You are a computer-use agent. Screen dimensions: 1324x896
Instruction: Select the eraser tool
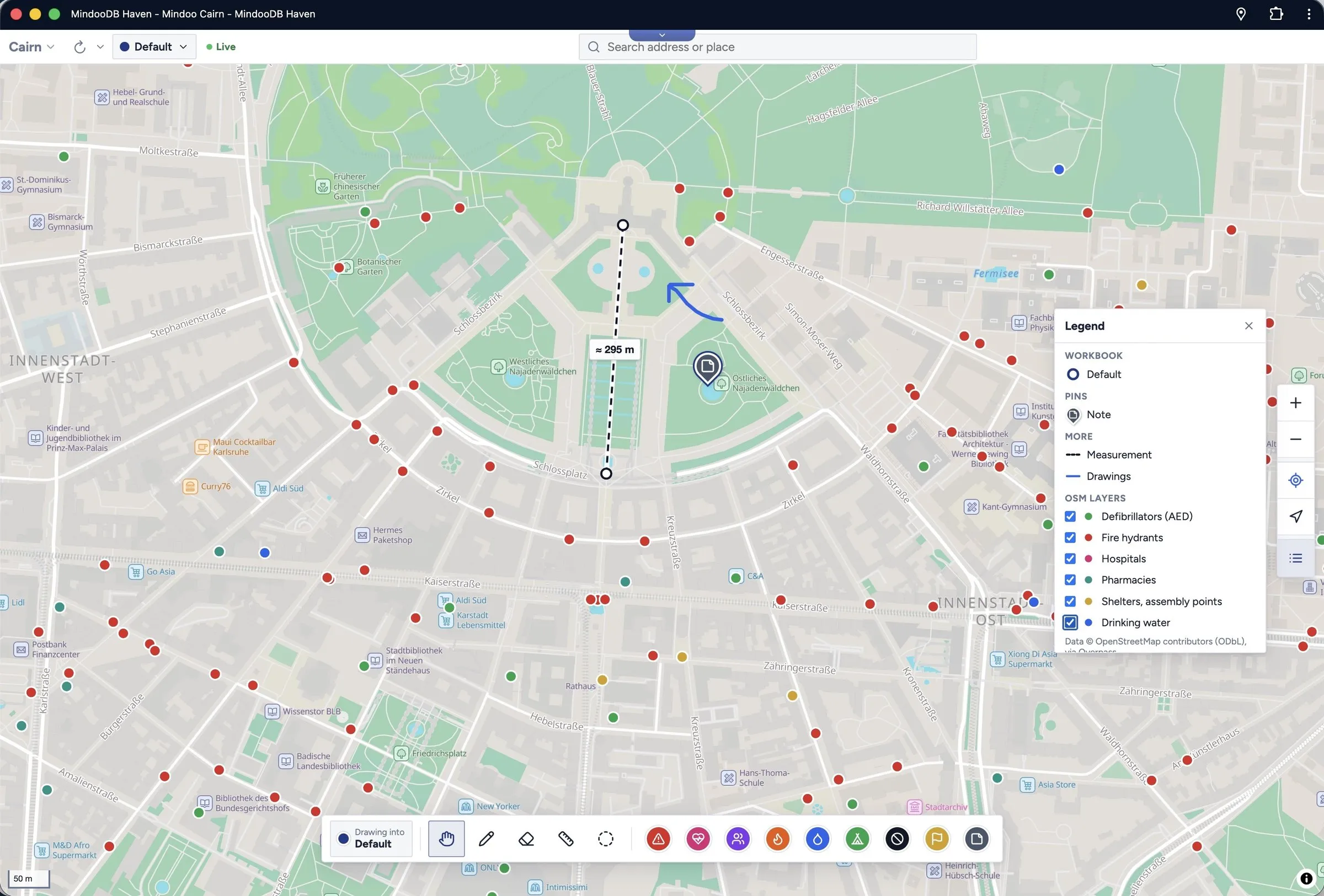pyautogui.click(x=526, y=839)
